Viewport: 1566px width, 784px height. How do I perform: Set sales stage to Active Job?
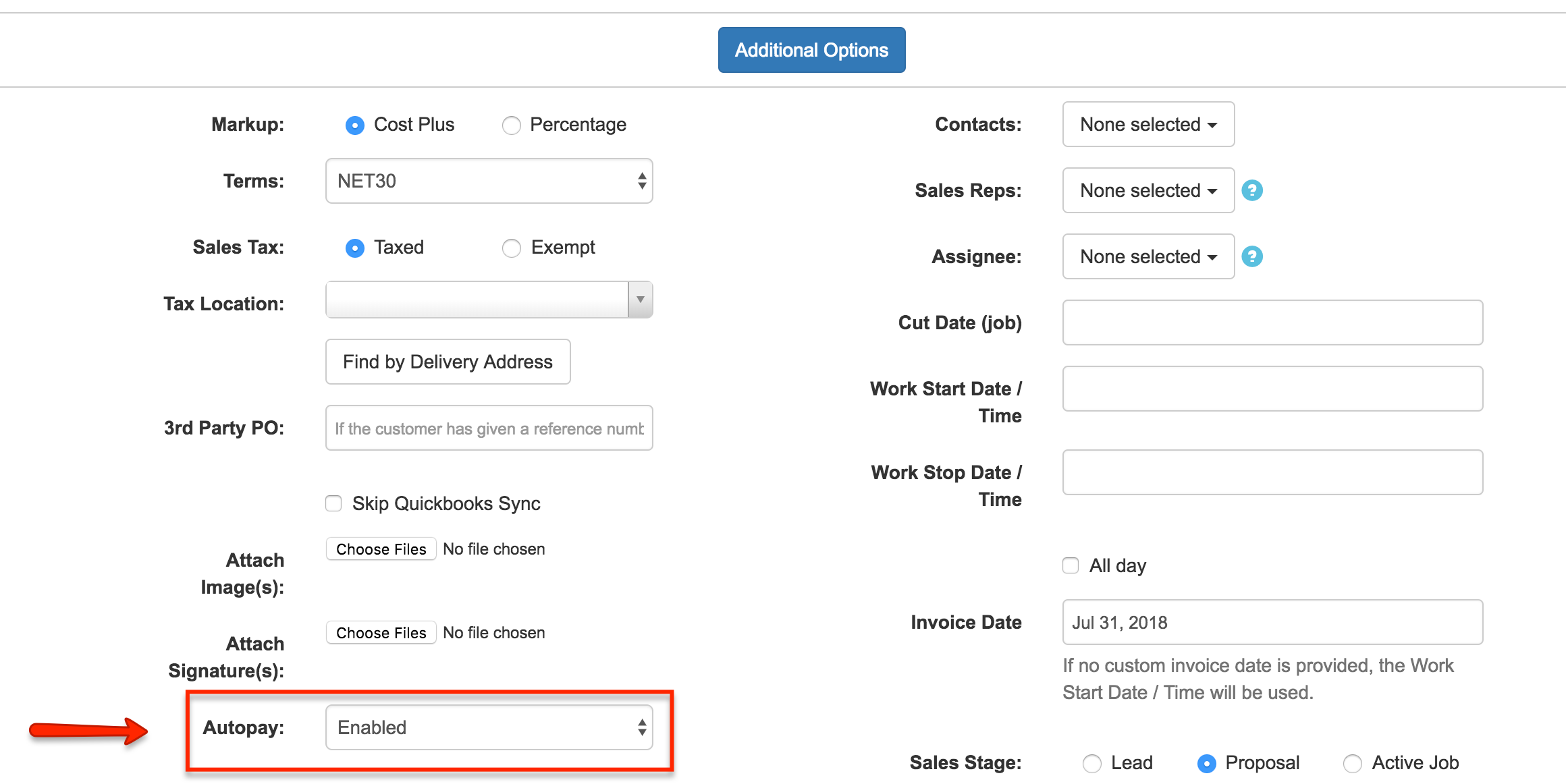(x=1352, y=764)
